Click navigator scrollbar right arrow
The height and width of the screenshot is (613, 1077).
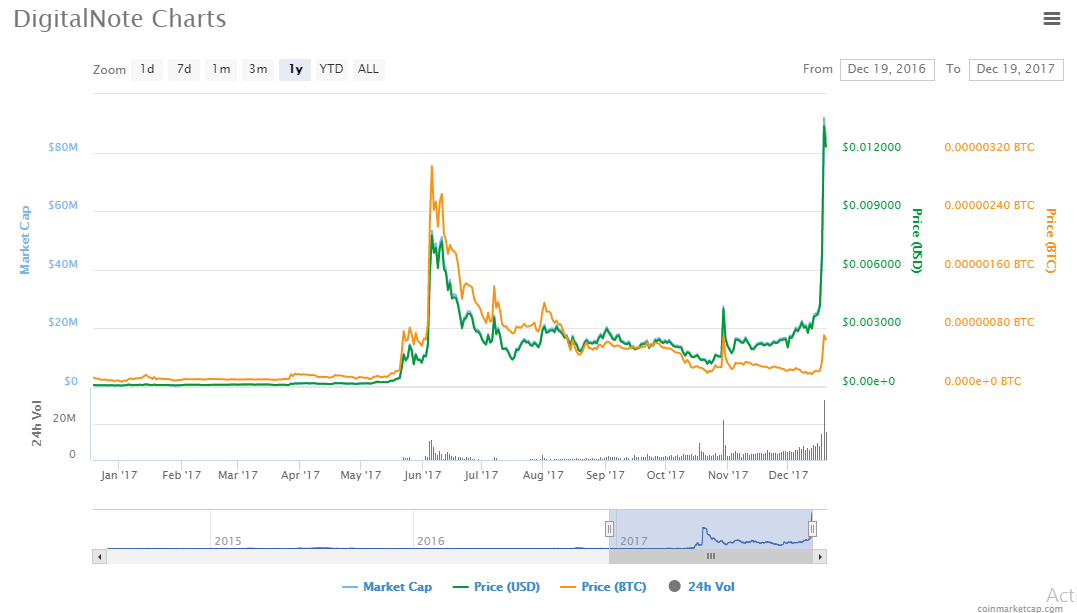[x=820, y=556]
